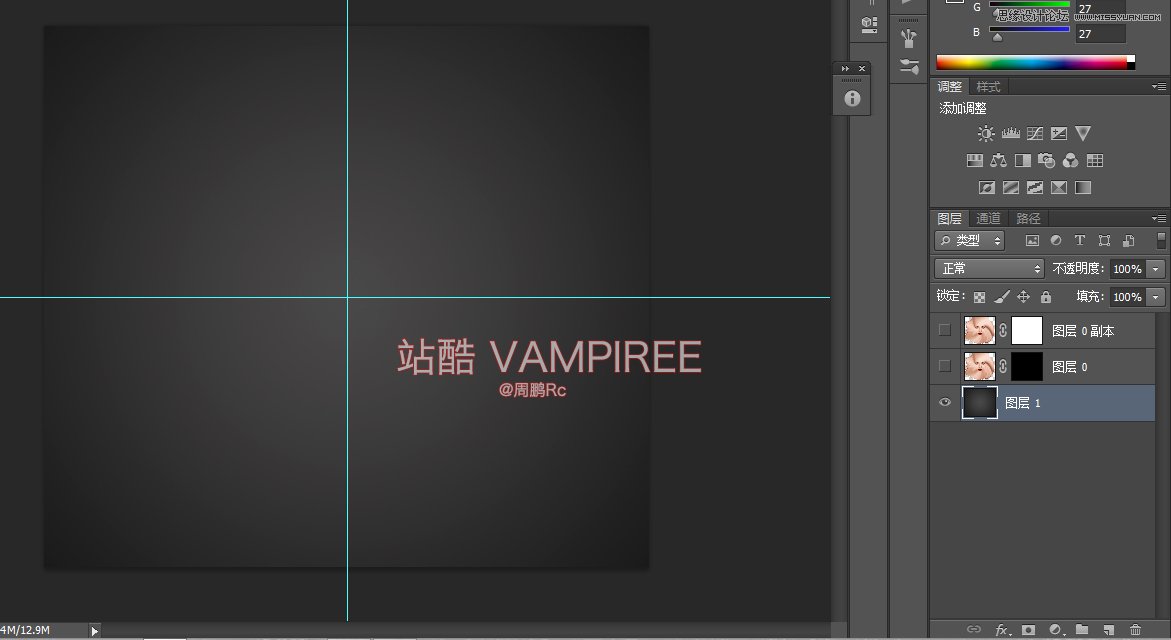1171x640 pixels.
Task: Open the Adjustments panel flyout menu
Action: click(x=1159, y=87)
